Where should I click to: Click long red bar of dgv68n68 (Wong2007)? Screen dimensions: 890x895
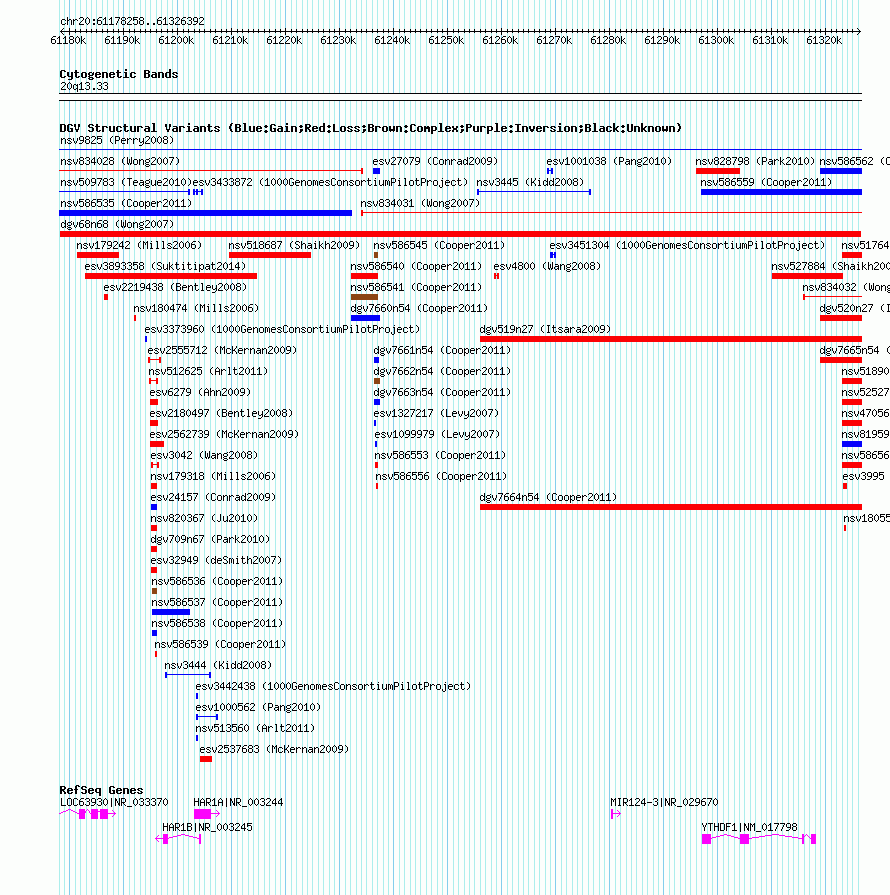(x=460, y=234)
